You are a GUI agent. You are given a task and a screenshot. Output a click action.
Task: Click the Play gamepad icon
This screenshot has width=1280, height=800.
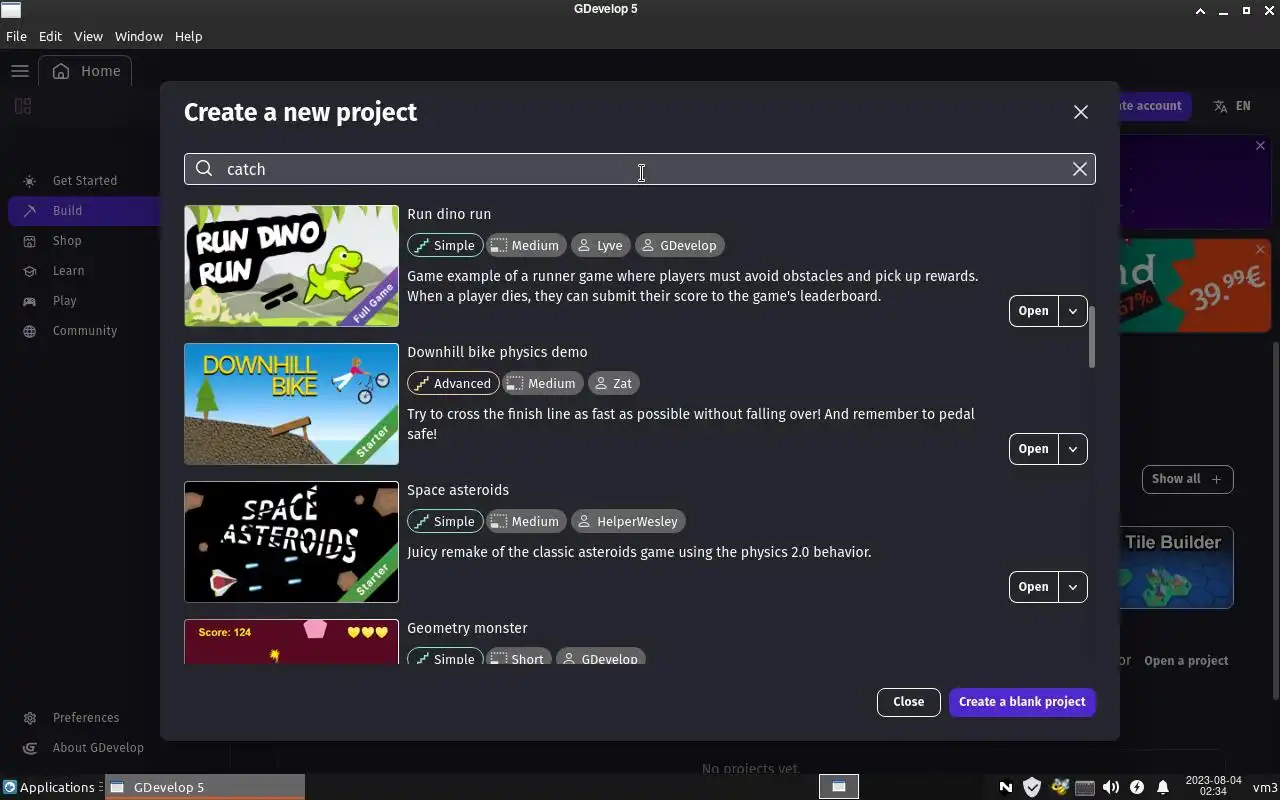point(30,301)
